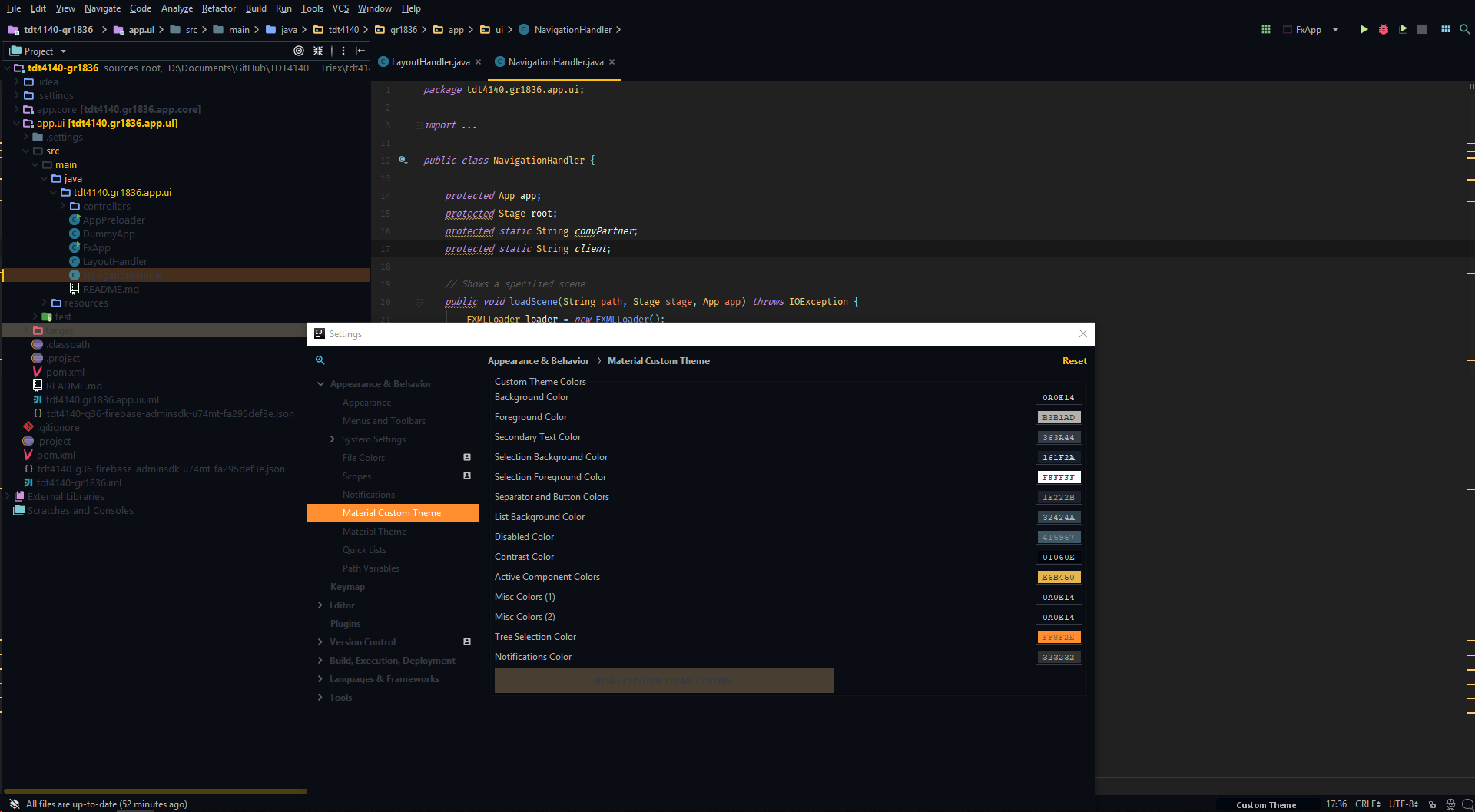The height and width of the screenshot is (812, 1475).
Task: Open the Plugins settings page
Action: [345, 624]
